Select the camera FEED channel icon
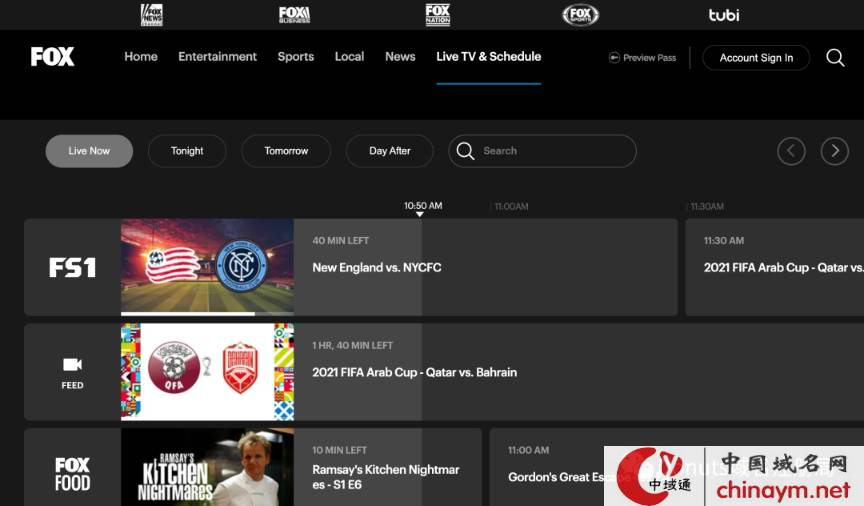Image resolution: width=864 pixels, height=506 pixels. point(72,371)
